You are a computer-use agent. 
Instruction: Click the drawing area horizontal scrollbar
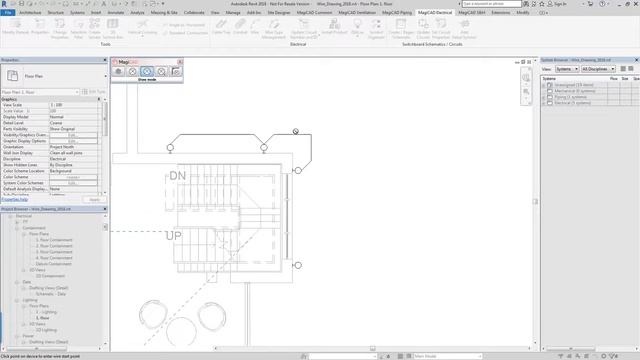[372, 349]
